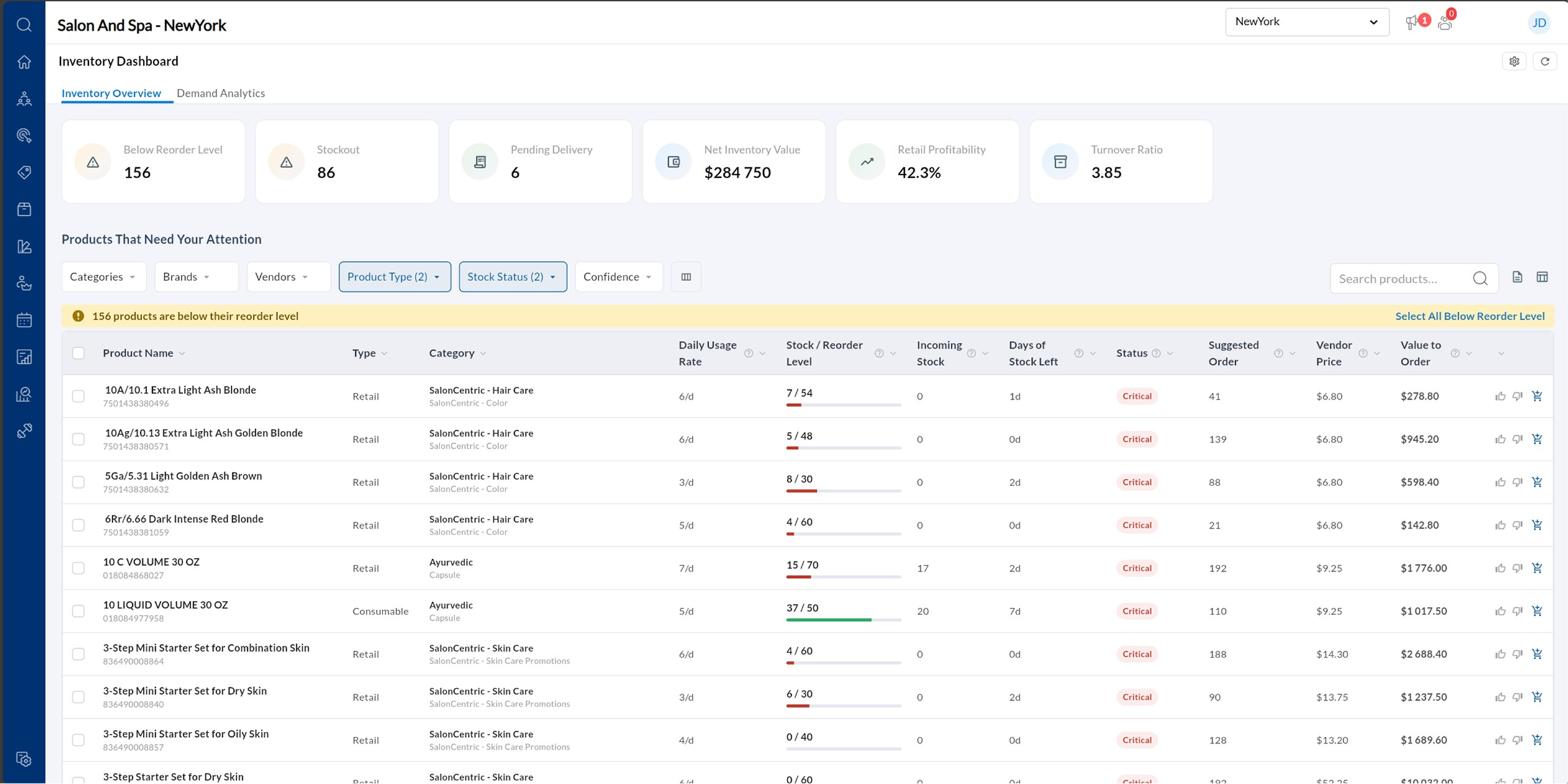The height and width of the screenshot is (784, 1568).
Task: Click the column layout icon beside Confidence
Action: (x=686, y=277)
